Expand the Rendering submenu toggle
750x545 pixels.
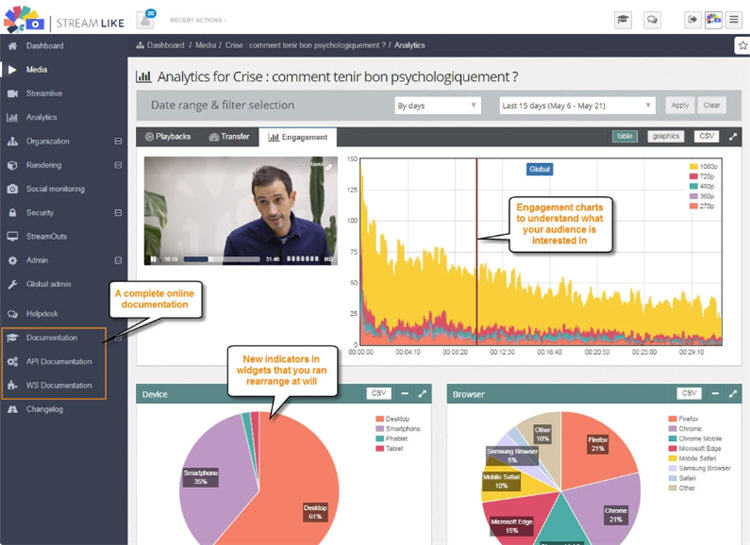(118, 165)
